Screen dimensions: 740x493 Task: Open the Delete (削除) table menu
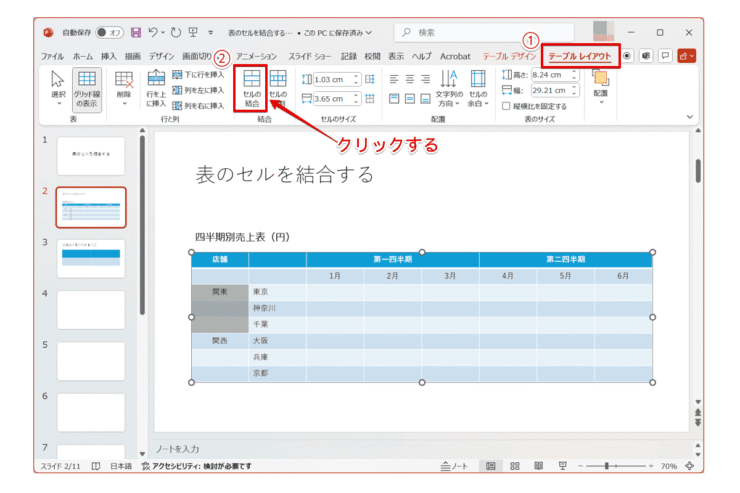(x=124, y=89)
